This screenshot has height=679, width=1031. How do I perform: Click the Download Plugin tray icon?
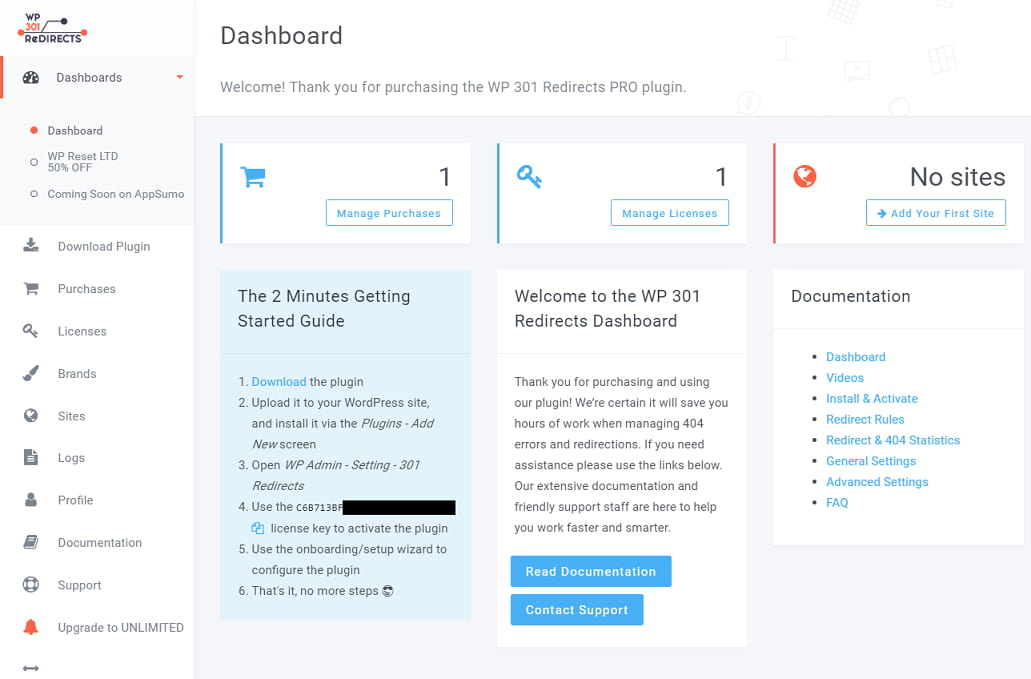pyautogui.click(x=31, y=246)
